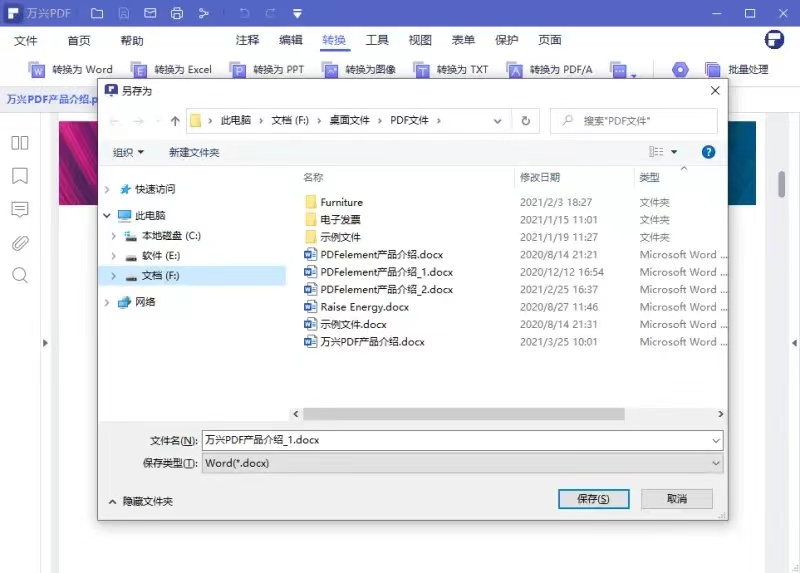The height and width of the screenshot is (573, 800).
Task: Click the search PDF文件 input box
Action: pyautogui.click(x=634, y=121)
